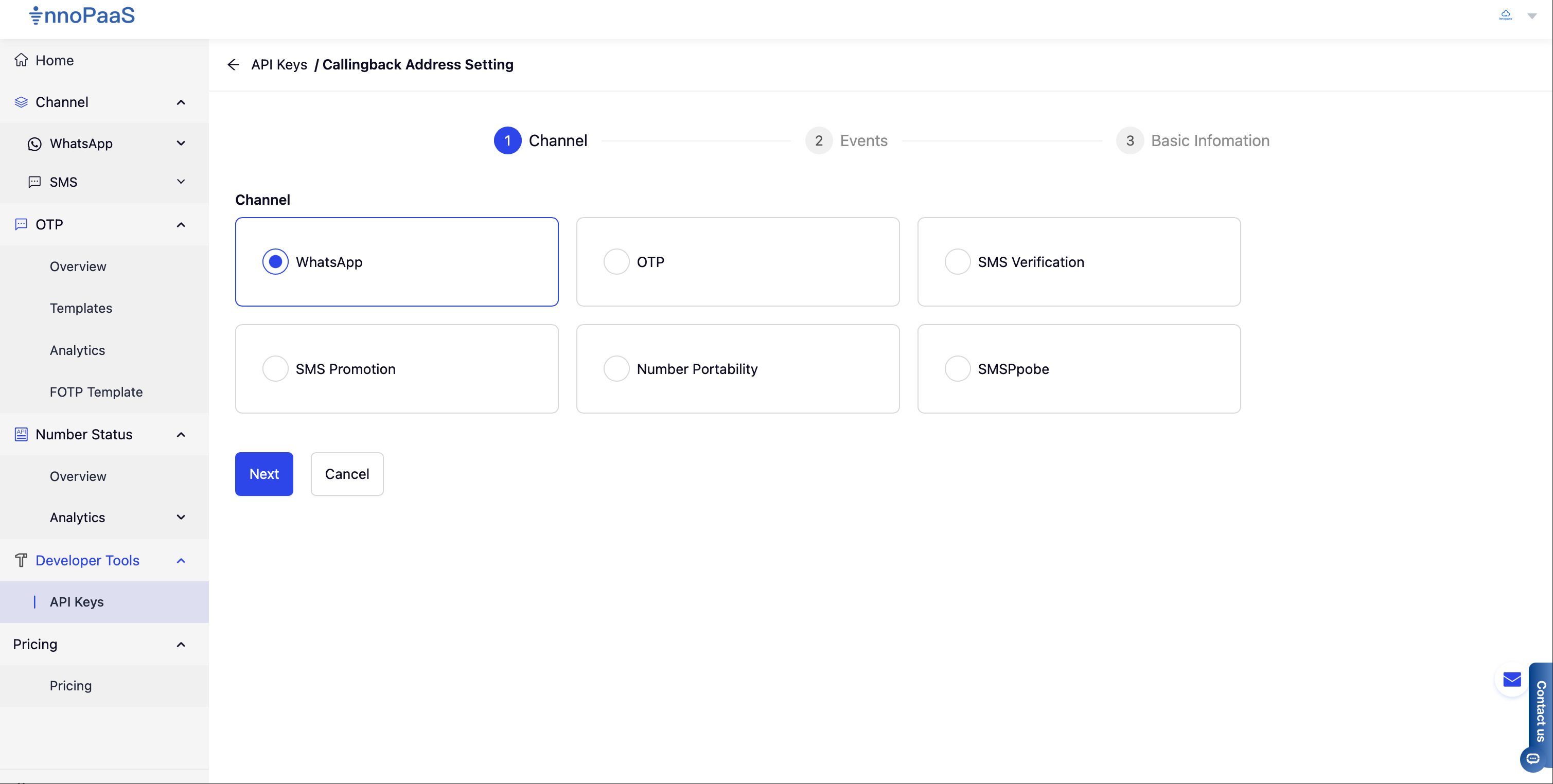
Task: Choose the Number Portability radio button
Action: click(616, 369)
